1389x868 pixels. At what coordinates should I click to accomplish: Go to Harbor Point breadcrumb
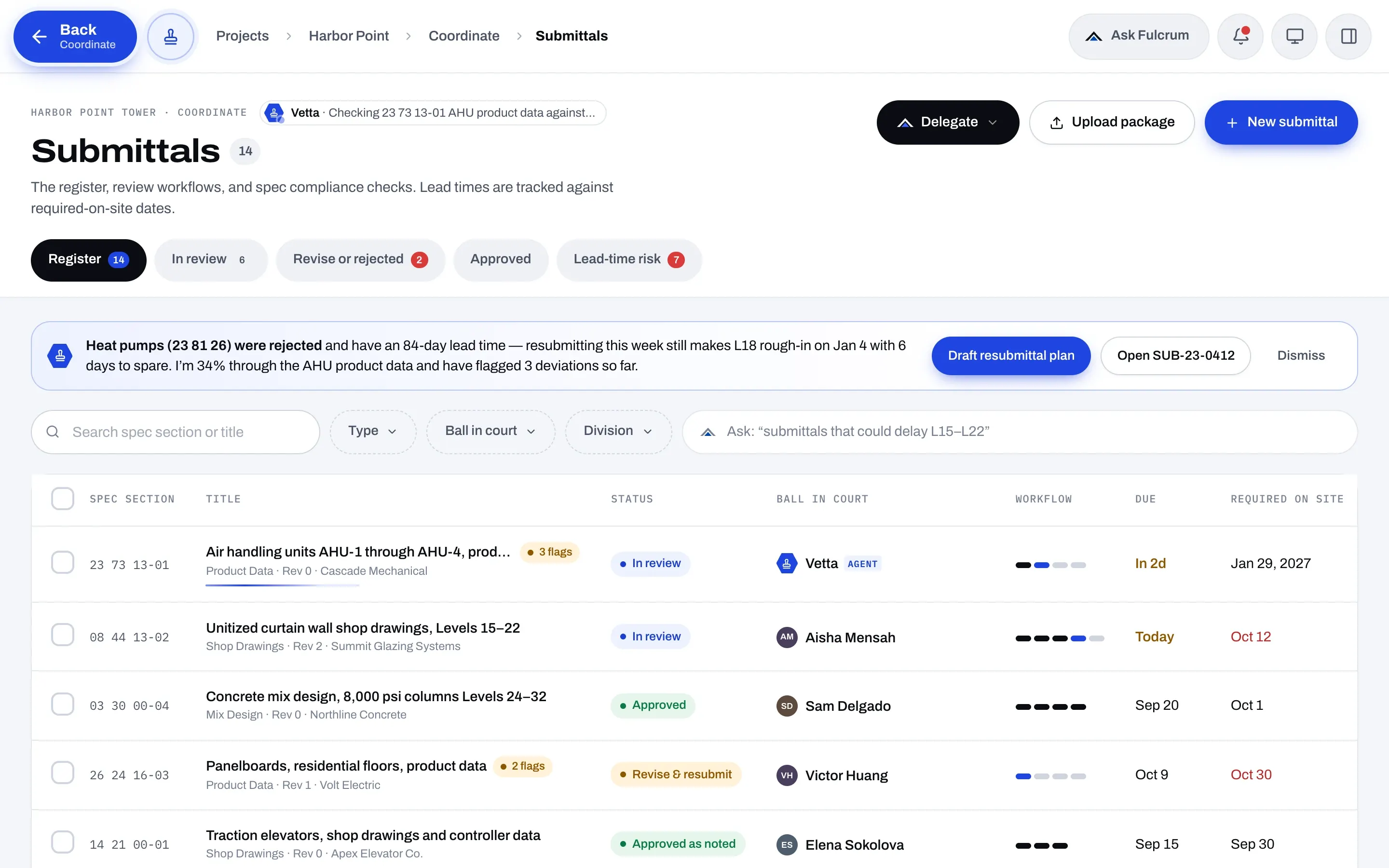coord(348,36)
